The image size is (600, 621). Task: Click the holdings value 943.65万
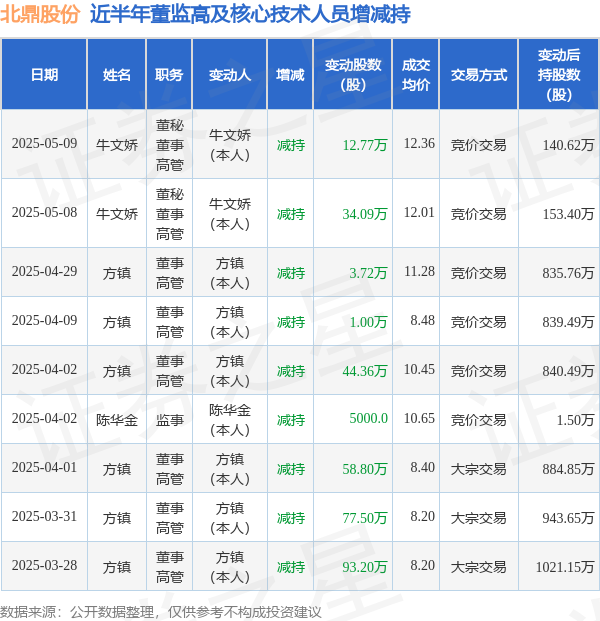coord(568,518)
